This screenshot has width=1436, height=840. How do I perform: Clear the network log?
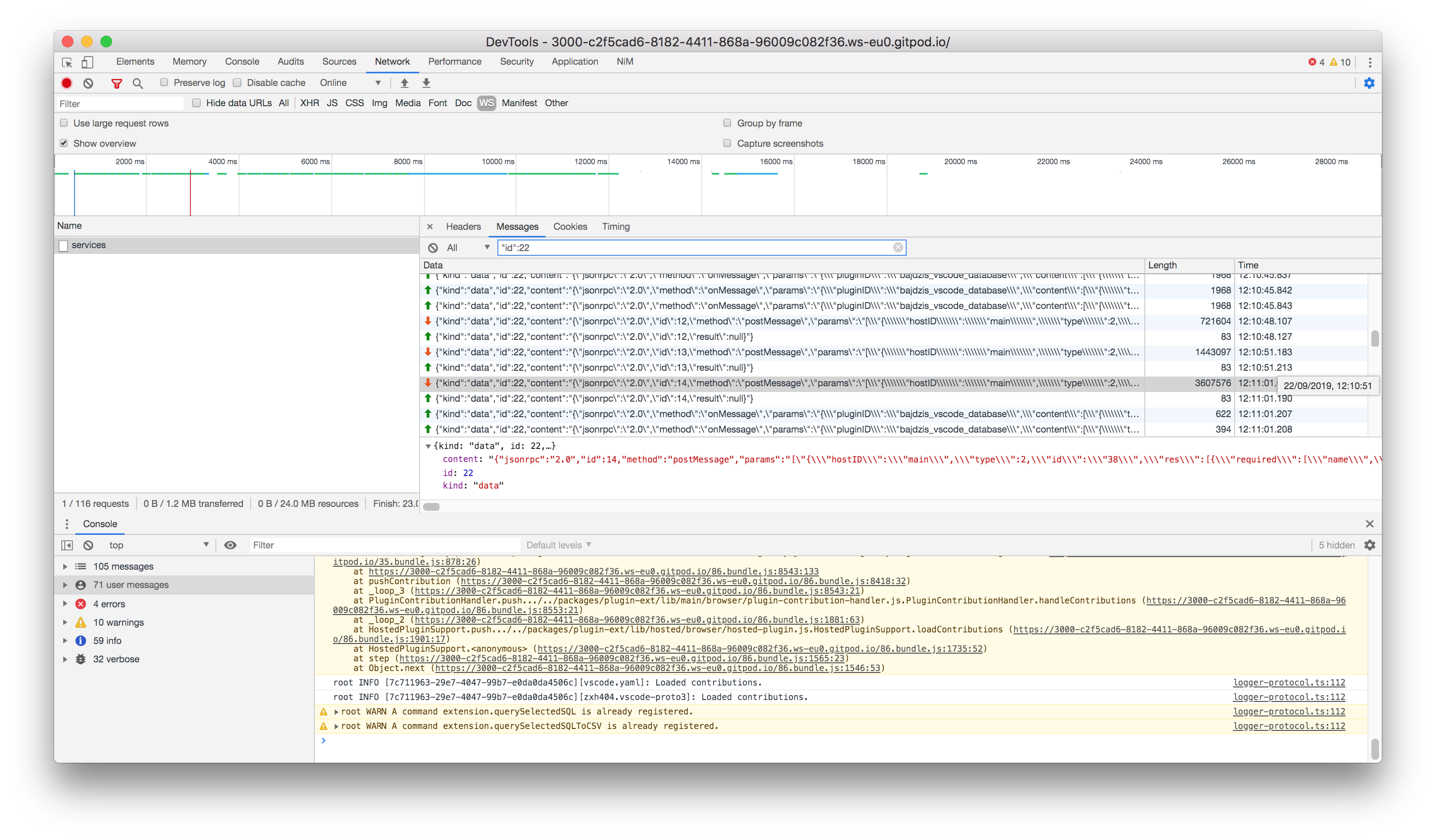point(88,83)
